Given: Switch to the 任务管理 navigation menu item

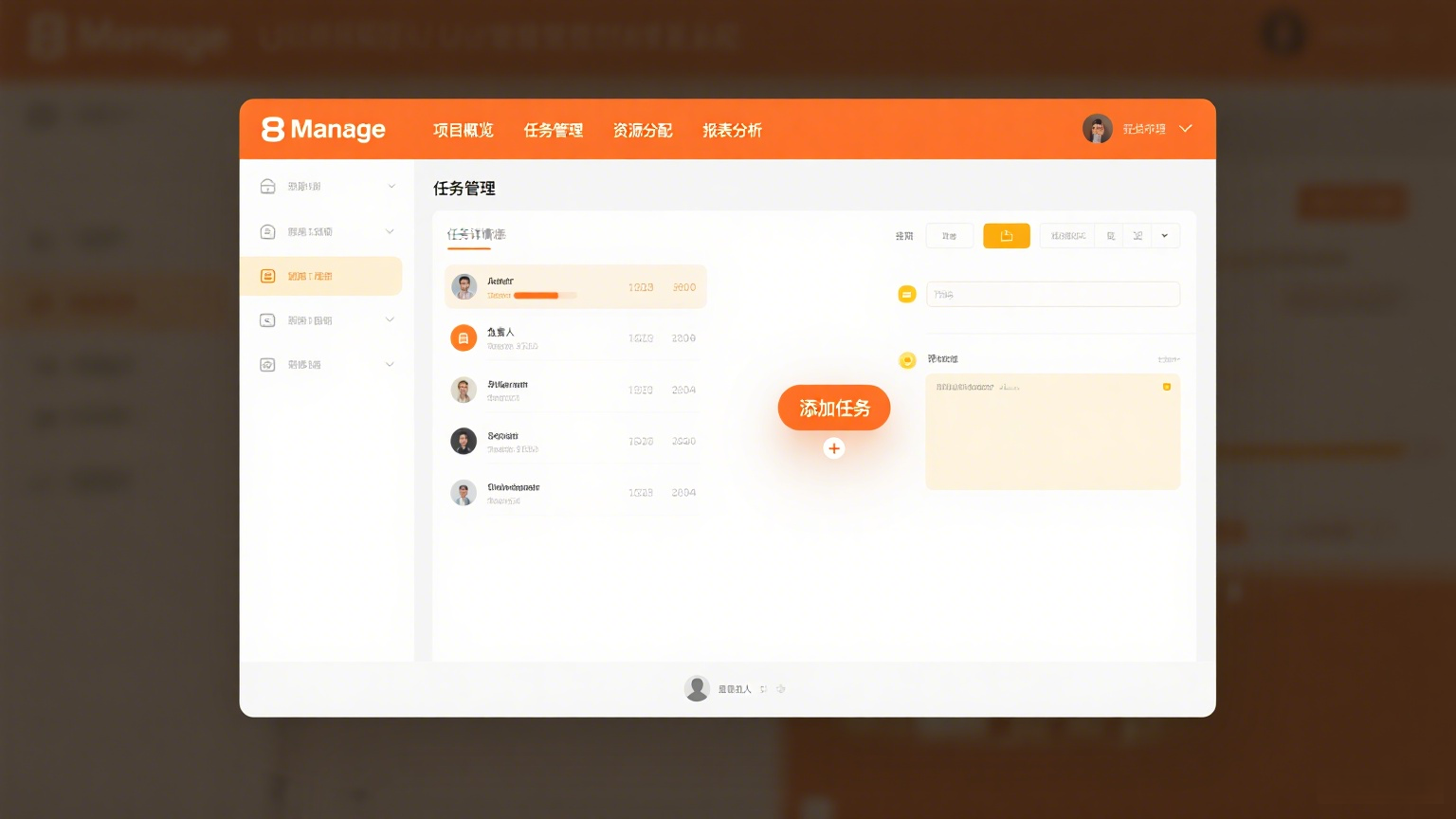Looking at the screenshot, I should tap(554, 130).
